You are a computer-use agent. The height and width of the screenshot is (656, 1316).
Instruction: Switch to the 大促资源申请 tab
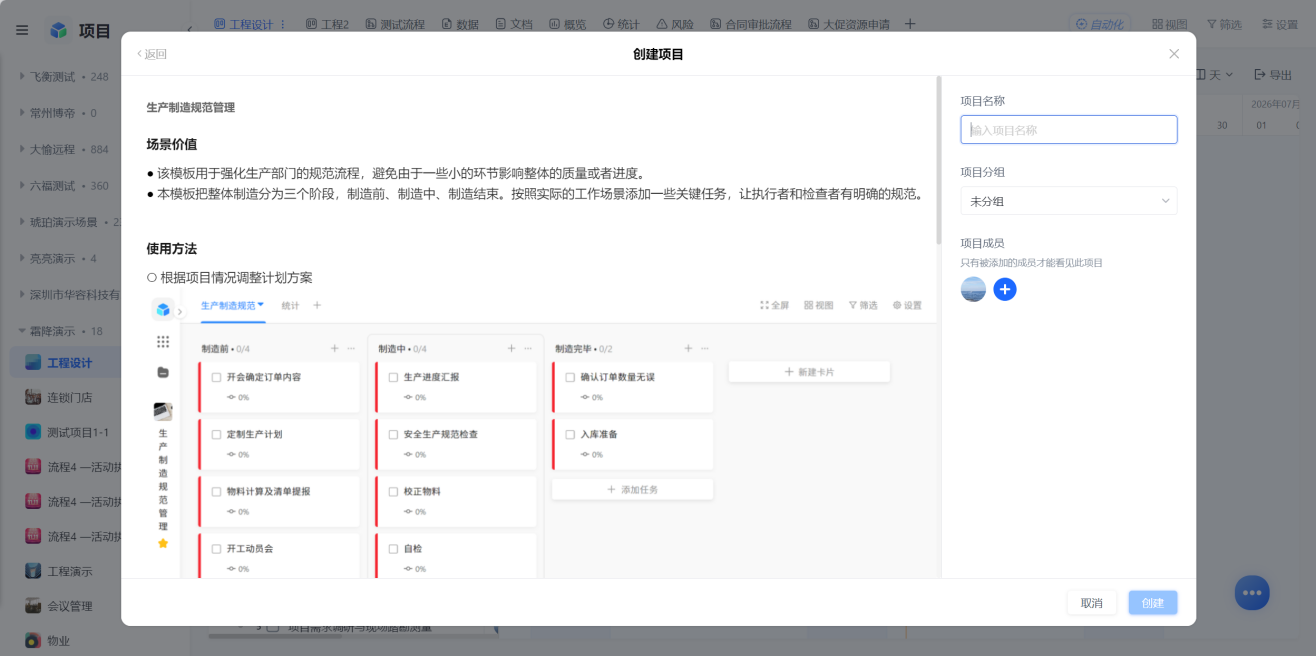click(849, 24)
